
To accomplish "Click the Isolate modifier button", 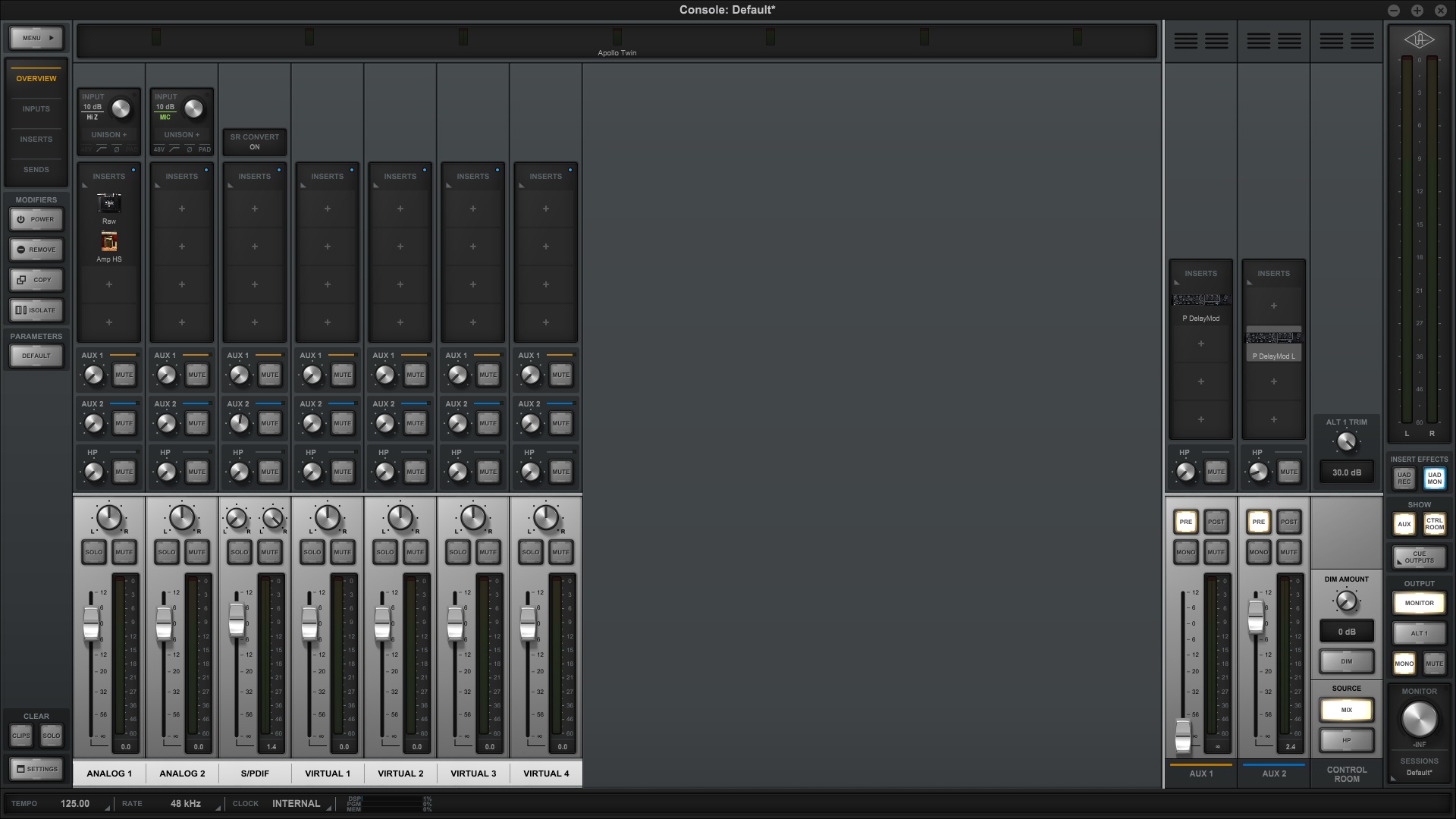I will [36, 310].
